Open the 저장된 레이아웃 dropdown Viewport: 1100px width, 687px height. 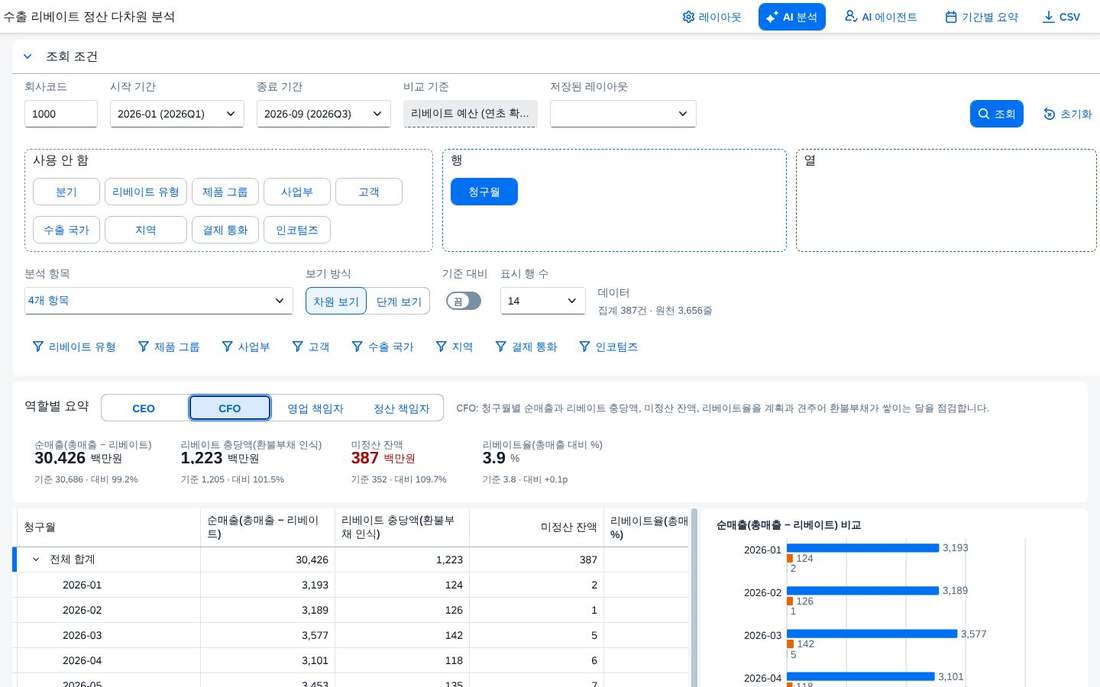pyautogui.click(x=623, y=114)
